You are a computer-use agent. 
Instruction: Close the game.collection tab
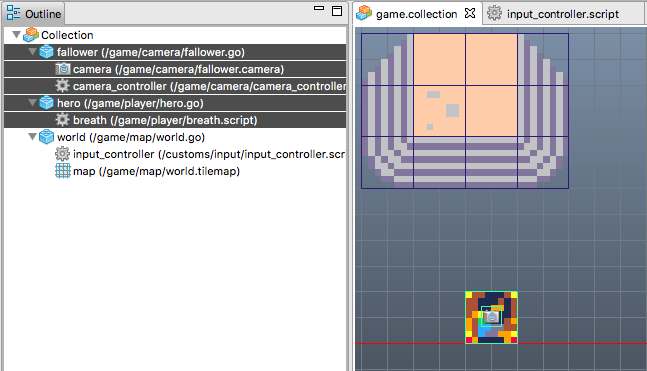[470, 13]
